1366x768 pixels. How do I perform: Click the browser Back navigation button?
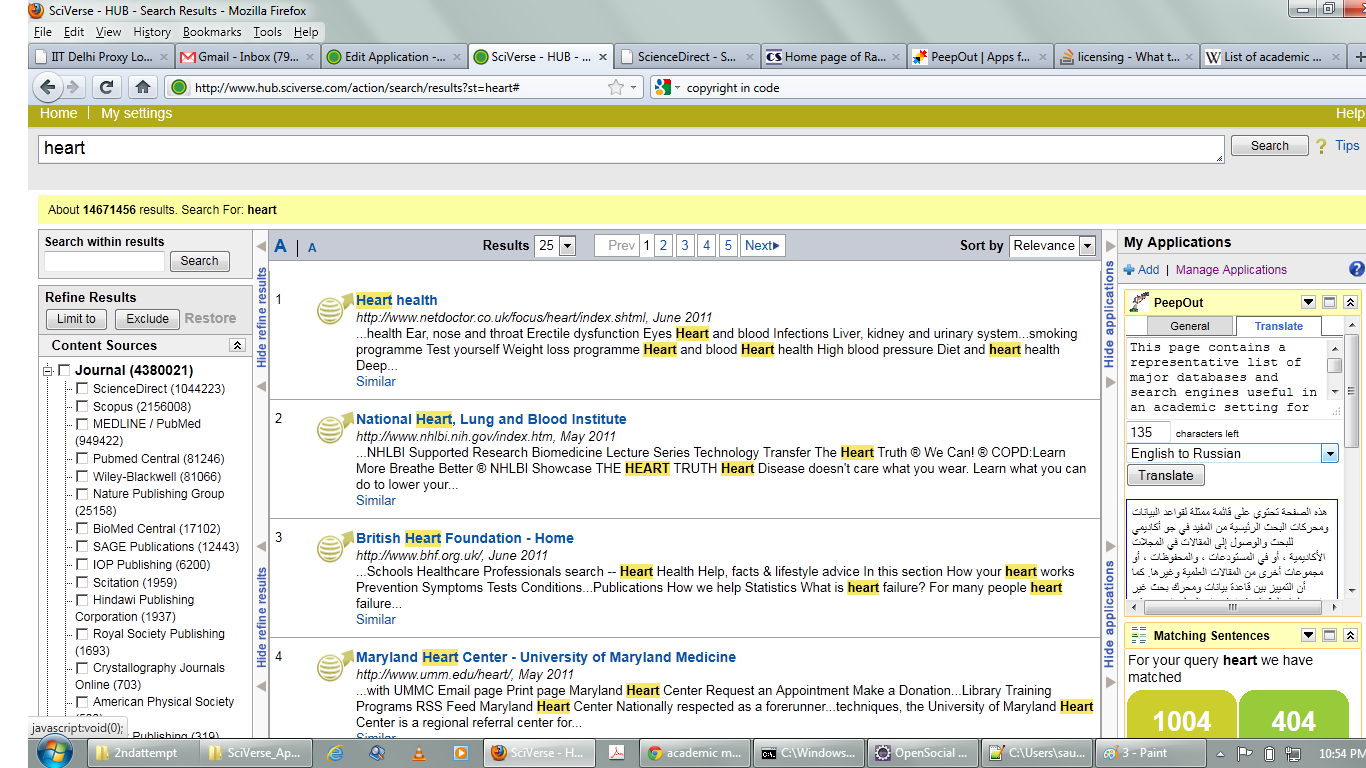[x=48, y=87]
